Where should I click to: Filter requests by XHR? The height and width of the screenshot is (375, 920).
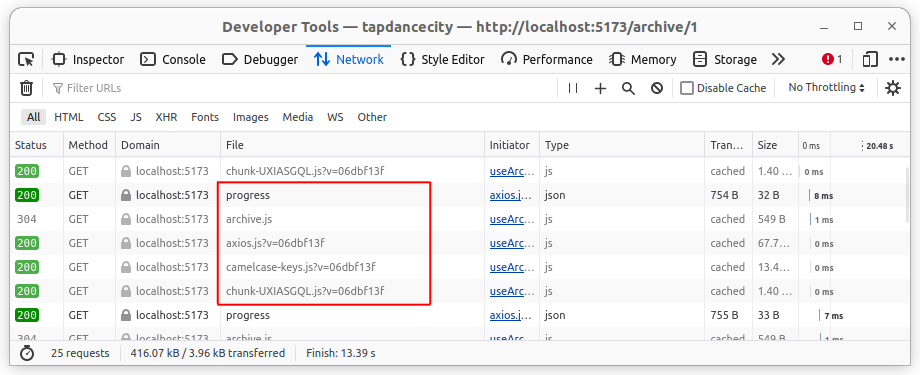click(x=166, y=117)
